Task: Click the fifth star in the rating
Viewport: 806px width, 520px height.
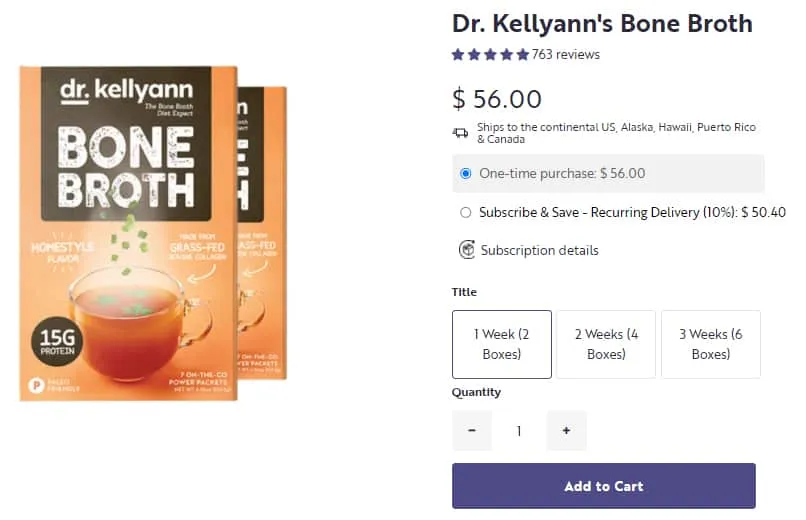Action: [x=523, y=54]
